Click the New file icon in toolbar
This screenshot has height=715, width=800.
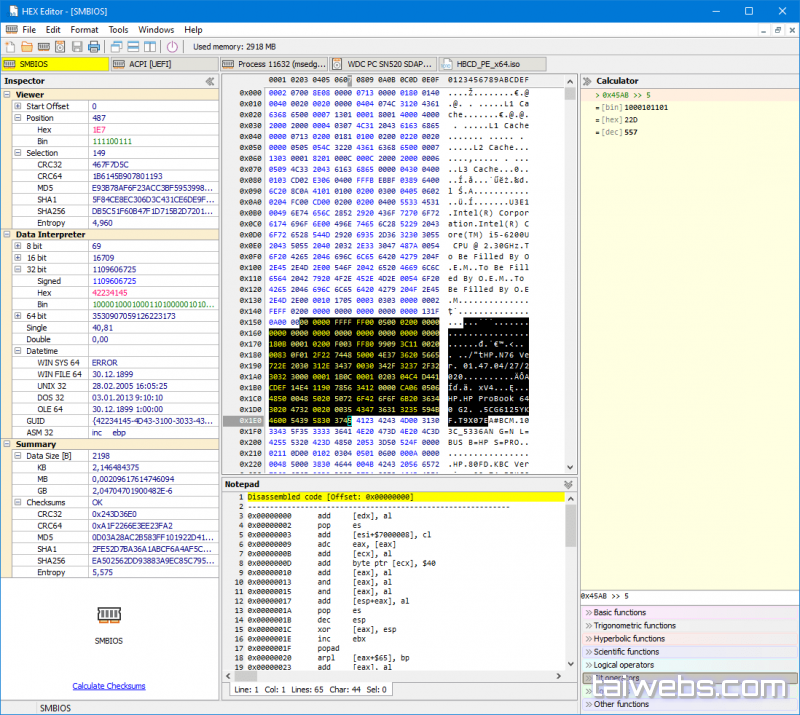click(10, 46)
